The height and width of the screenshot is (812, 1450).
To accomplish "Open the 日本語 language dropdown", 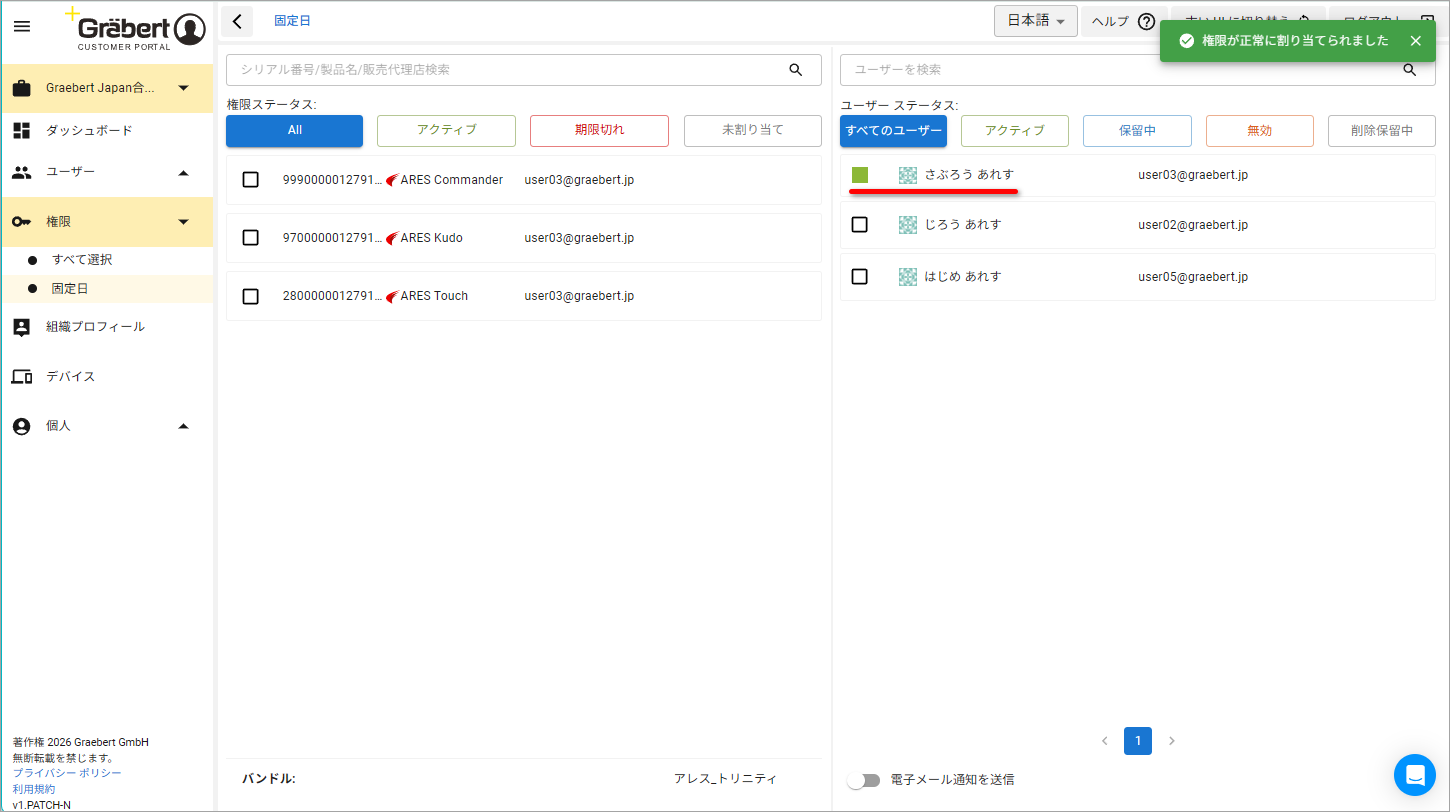I will [1035, 21].
